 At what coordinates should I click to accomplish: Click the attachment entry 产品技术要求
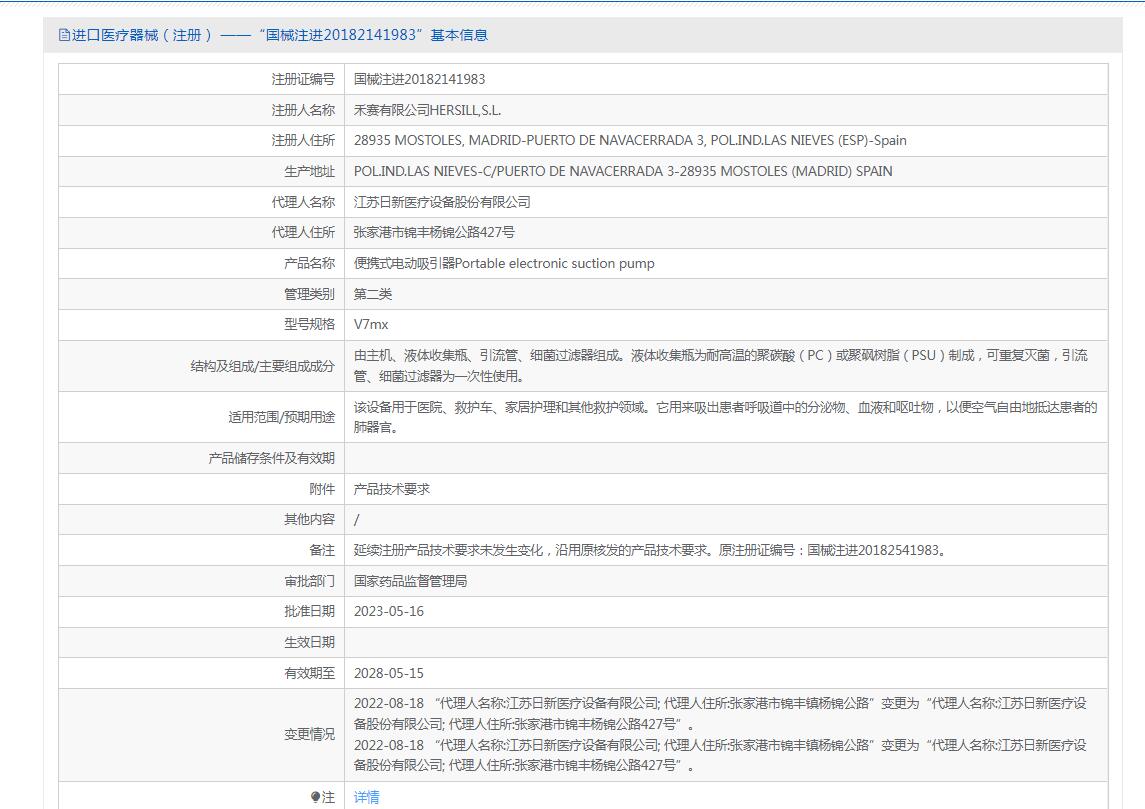coord(392,489)
